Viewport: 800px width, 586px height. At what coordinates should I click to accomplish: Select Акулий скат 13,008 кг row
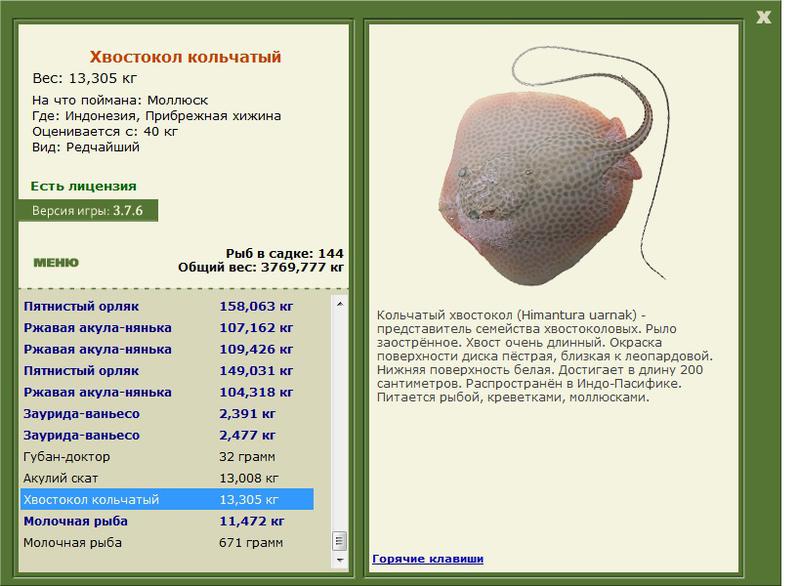167,478
